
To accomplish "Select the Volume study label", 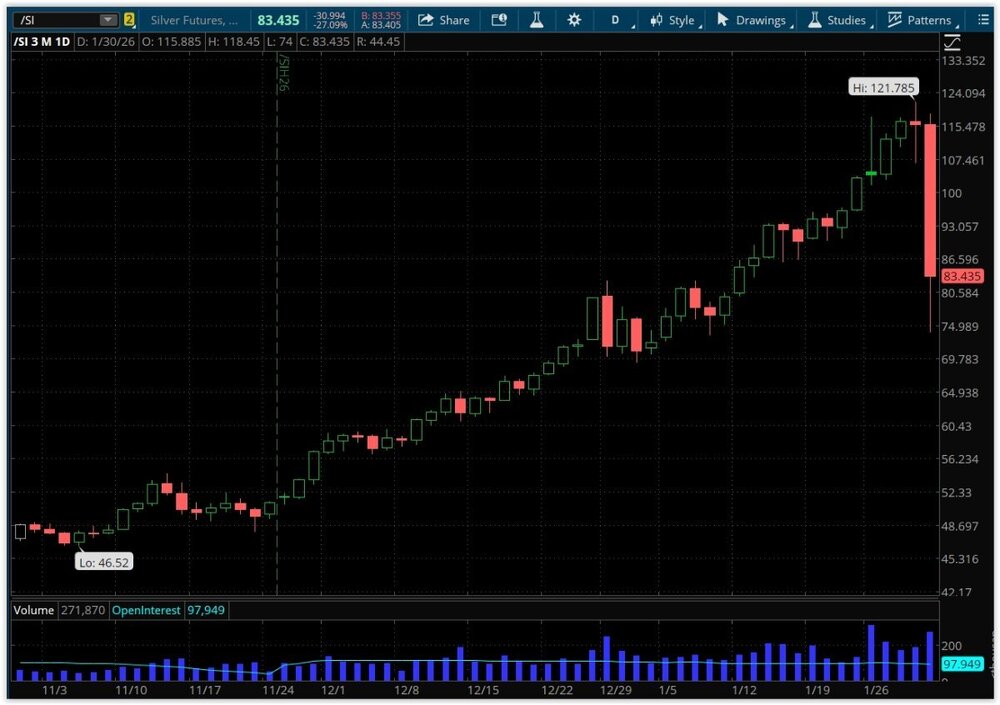I will point(31,610).
